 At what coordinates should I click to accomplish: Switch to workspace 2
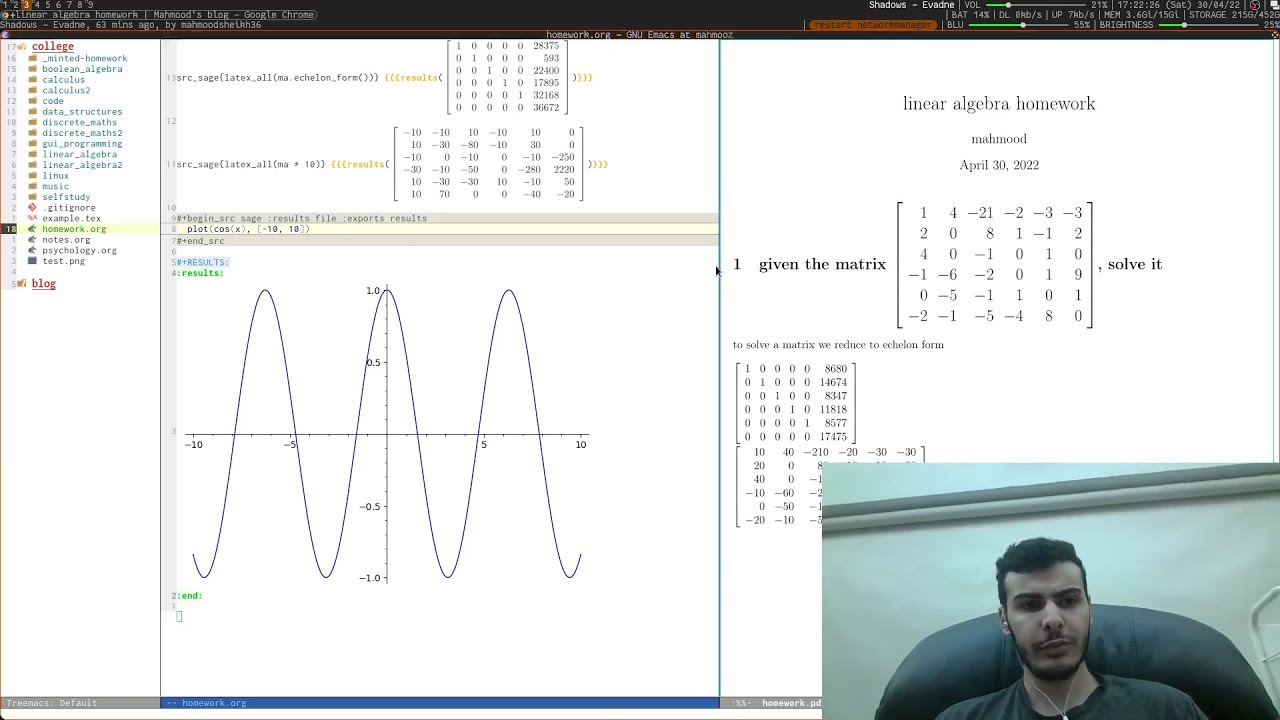pos(15,5)
